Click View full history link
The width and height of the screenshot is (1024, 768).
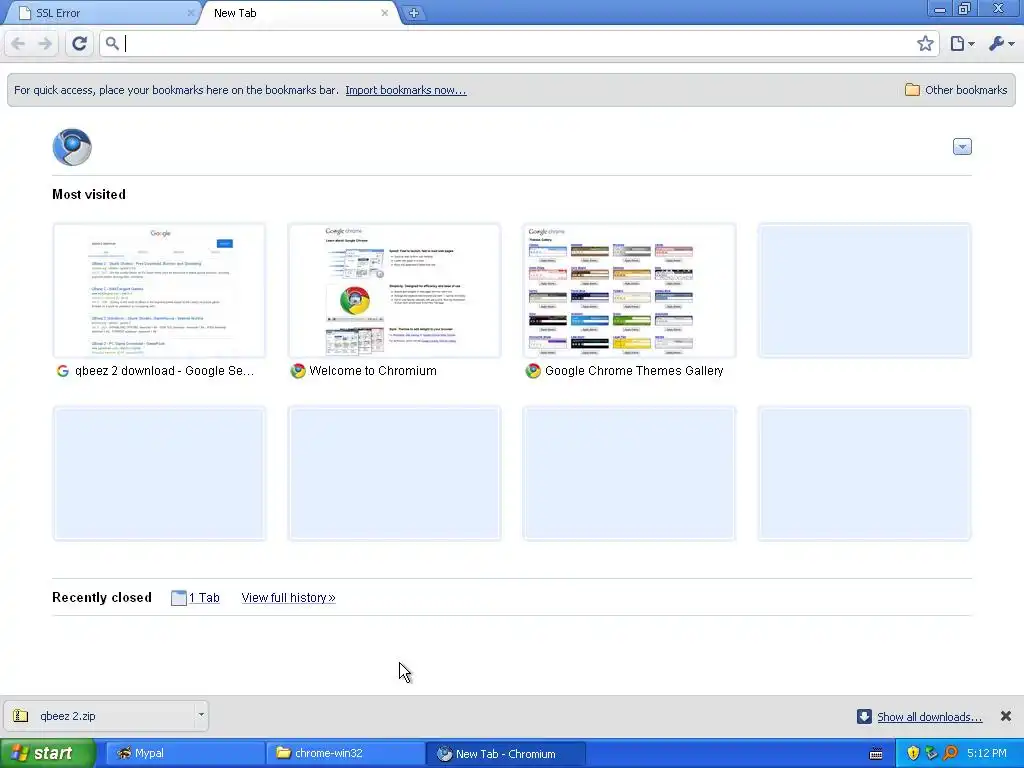coord(289,598)
